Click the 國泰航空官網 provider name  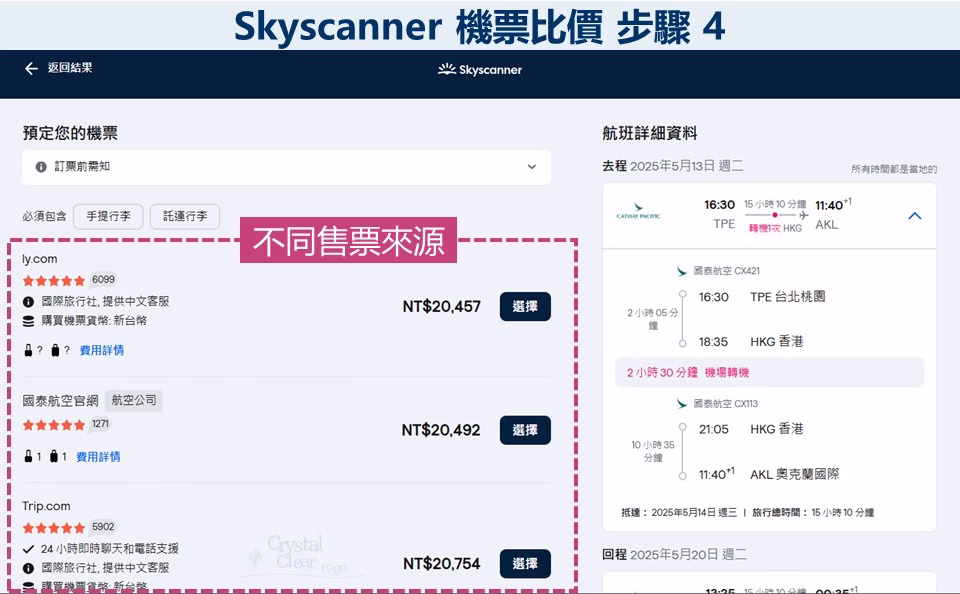point(61,401)
